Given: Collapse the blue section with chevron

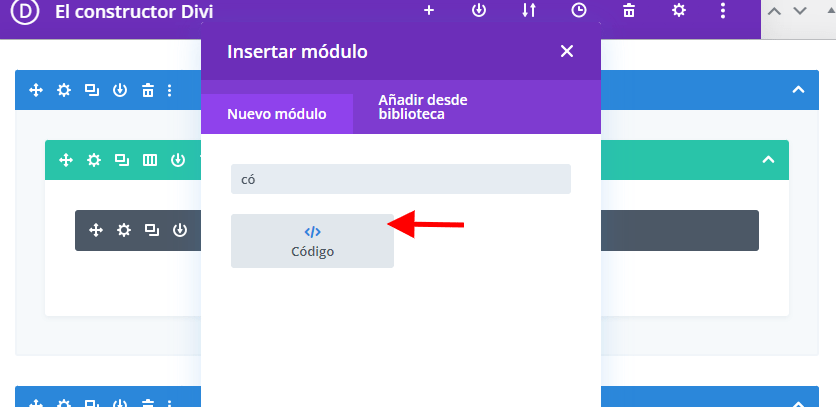Looking at the screenshot, I should tap(798, 90).
